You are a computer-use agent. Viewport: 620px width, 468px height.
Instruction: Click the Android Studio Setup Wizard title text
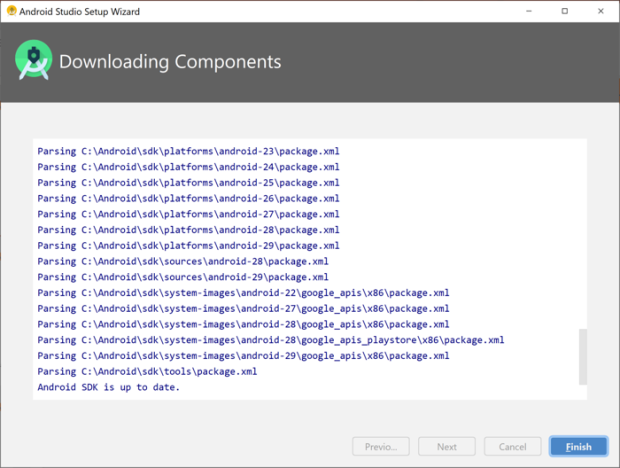[x=79, y=11]
